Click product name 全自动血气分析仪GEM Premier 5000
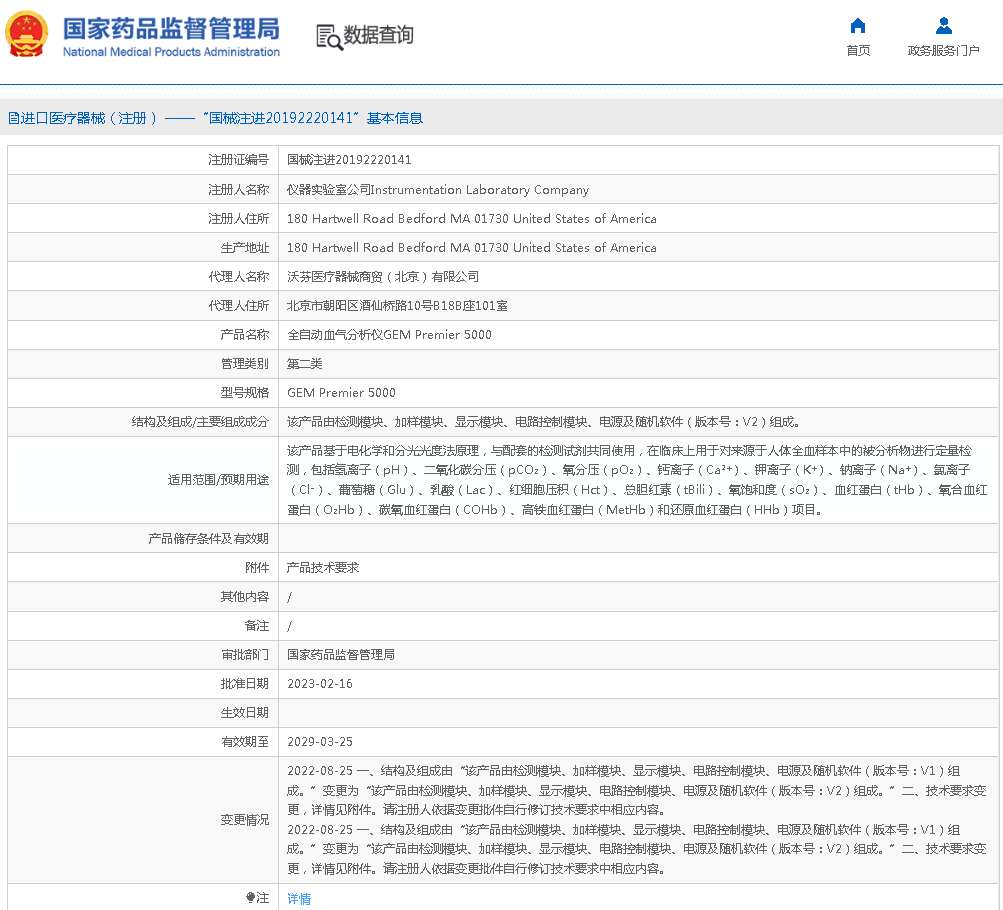The height and width of the screenshot is (910, 1003). point(389,335)
